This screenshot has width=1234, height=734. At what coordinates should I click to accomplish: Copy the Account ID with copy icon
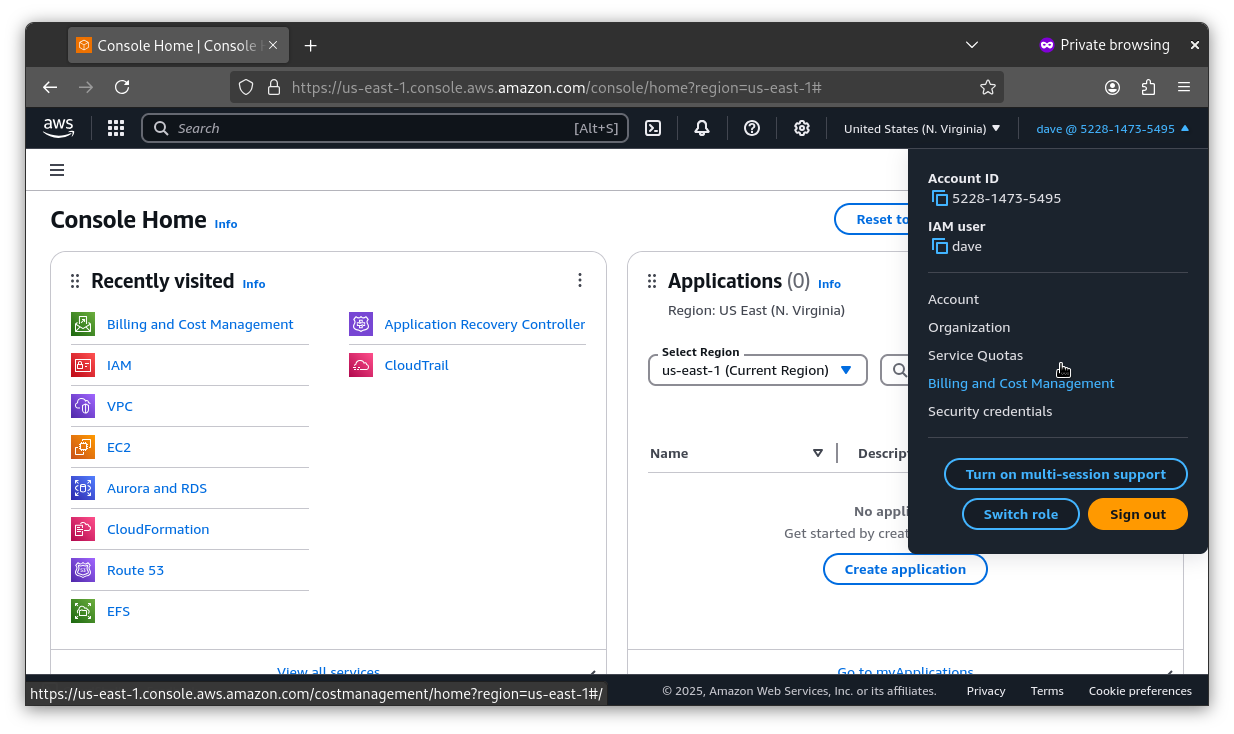(x=939, y=198)
